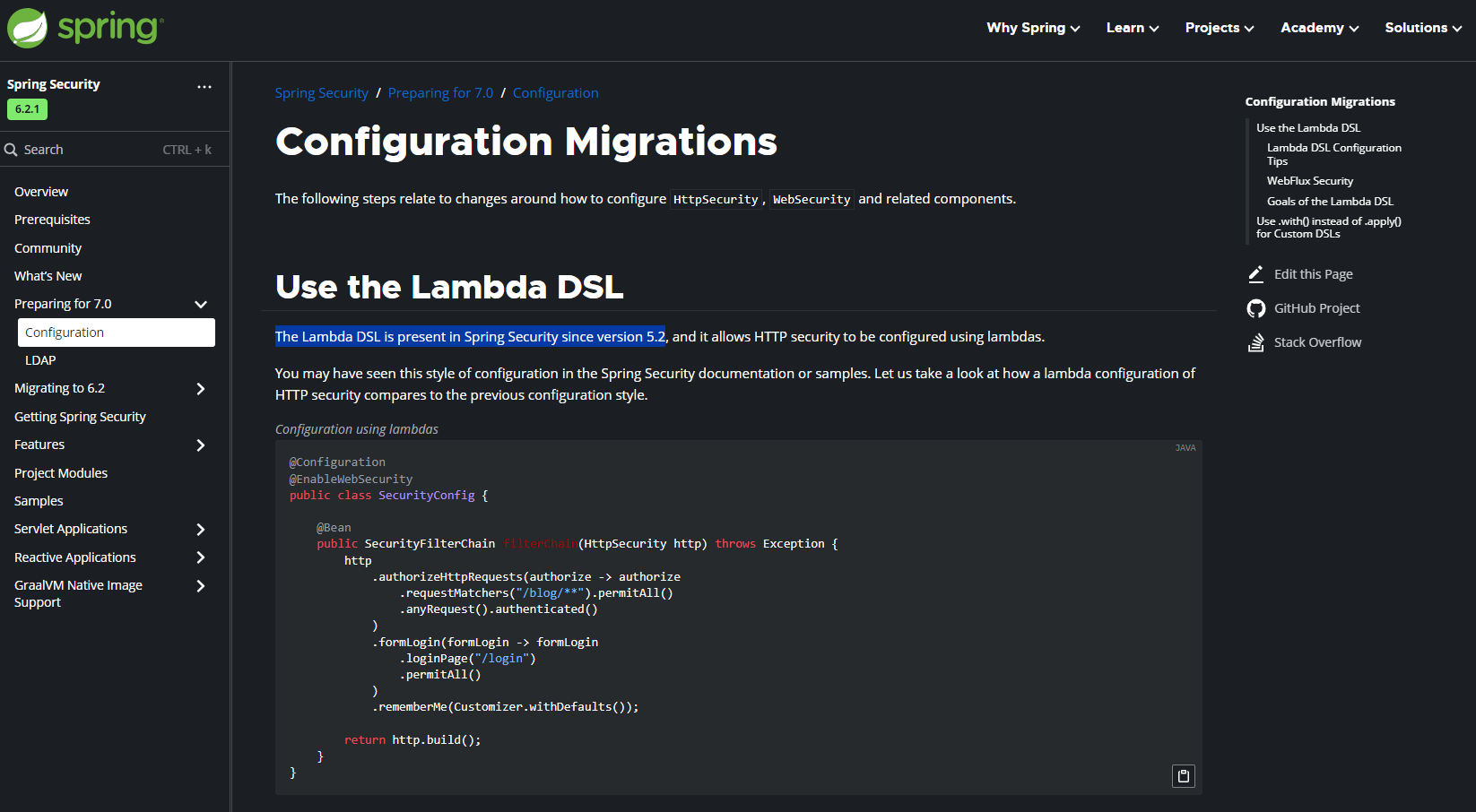This screenshot has height=812, width=1476.
Task: Expand the Servlet Applications chevron
Action: 201,530
